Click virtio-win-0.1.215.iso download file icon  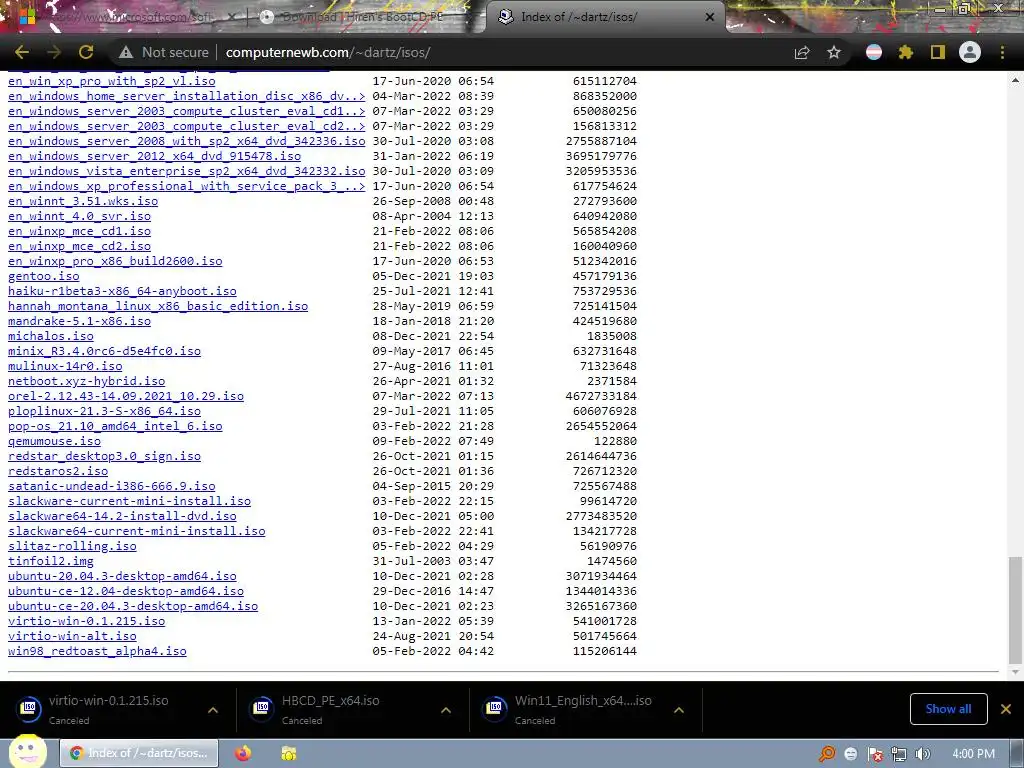29,708
